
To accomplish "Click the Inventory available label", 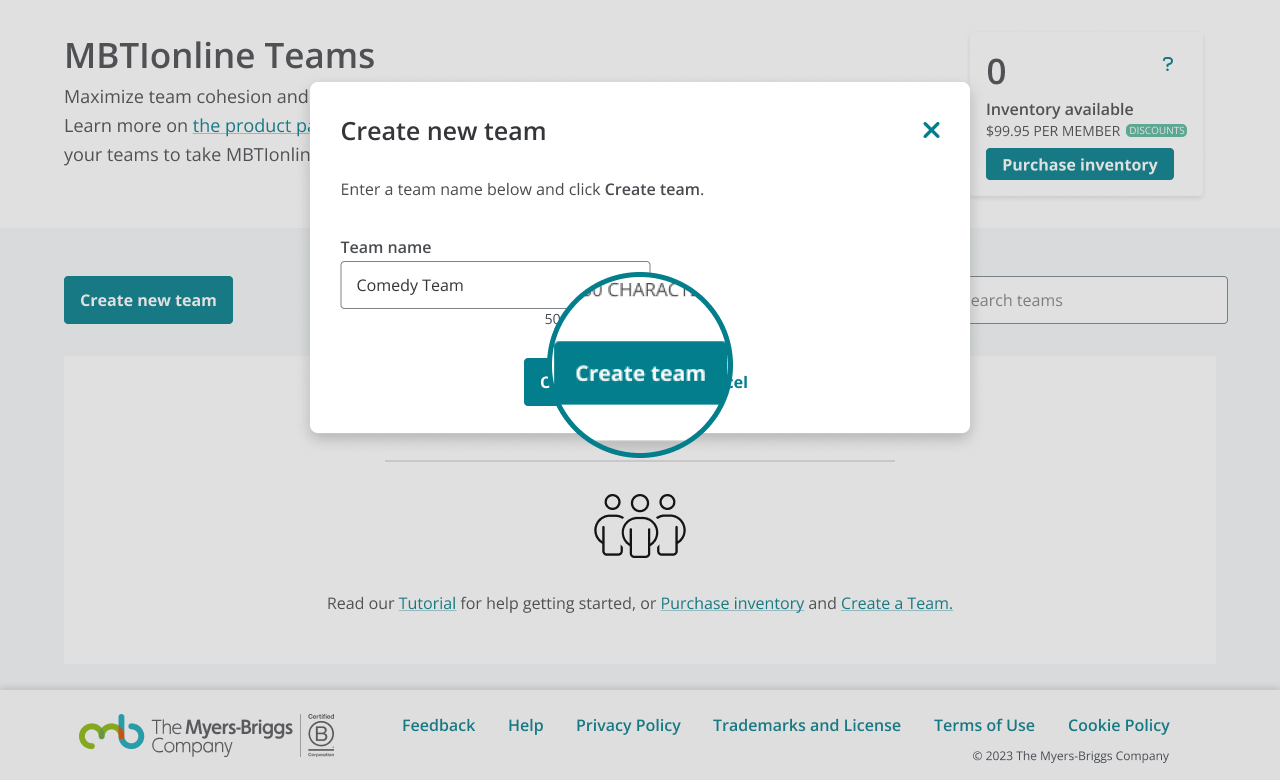I will point(1060,109).
